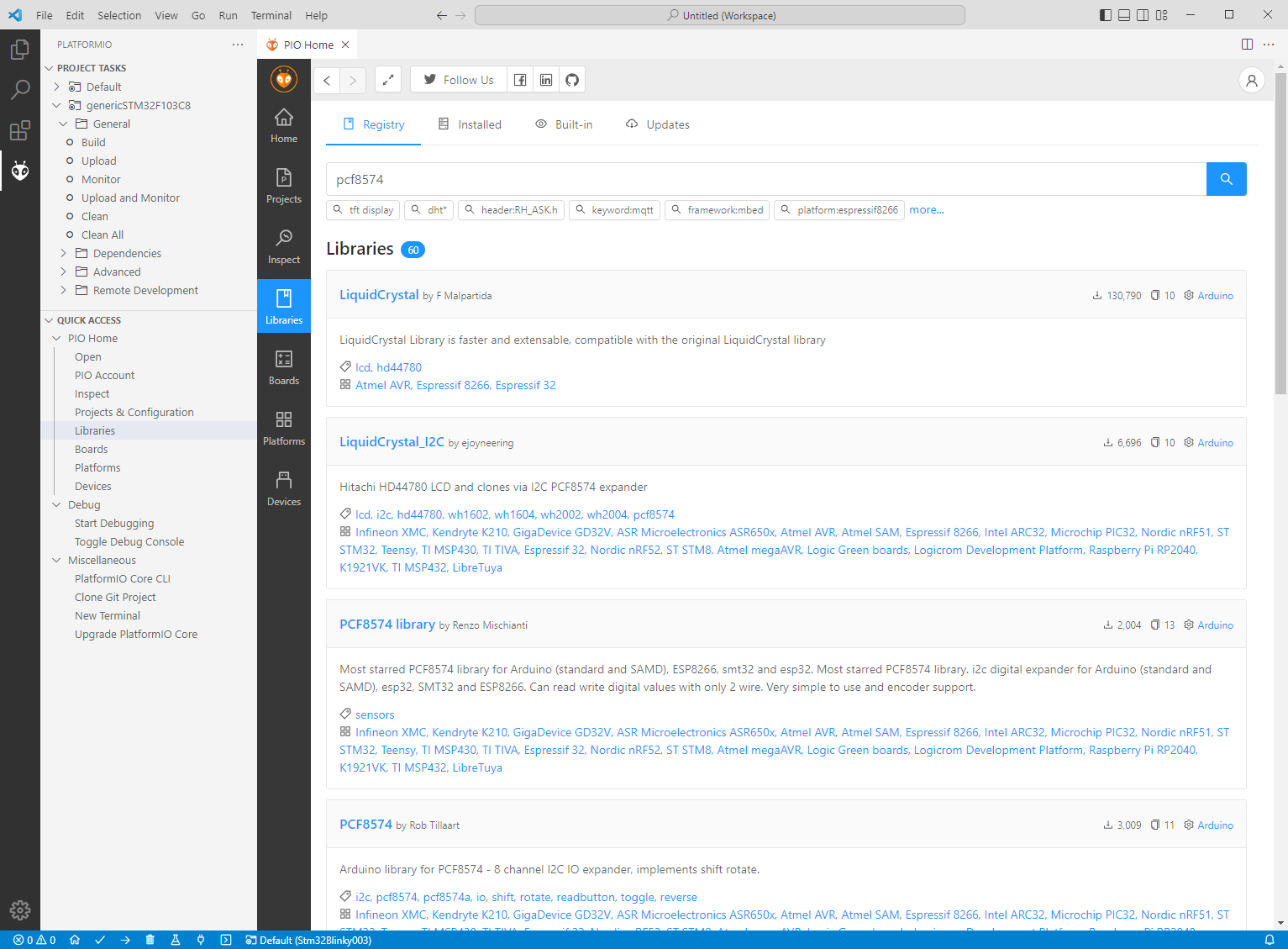Click the 'tft display' search suggestion
1288x949 pixels.
coord(363,210)
